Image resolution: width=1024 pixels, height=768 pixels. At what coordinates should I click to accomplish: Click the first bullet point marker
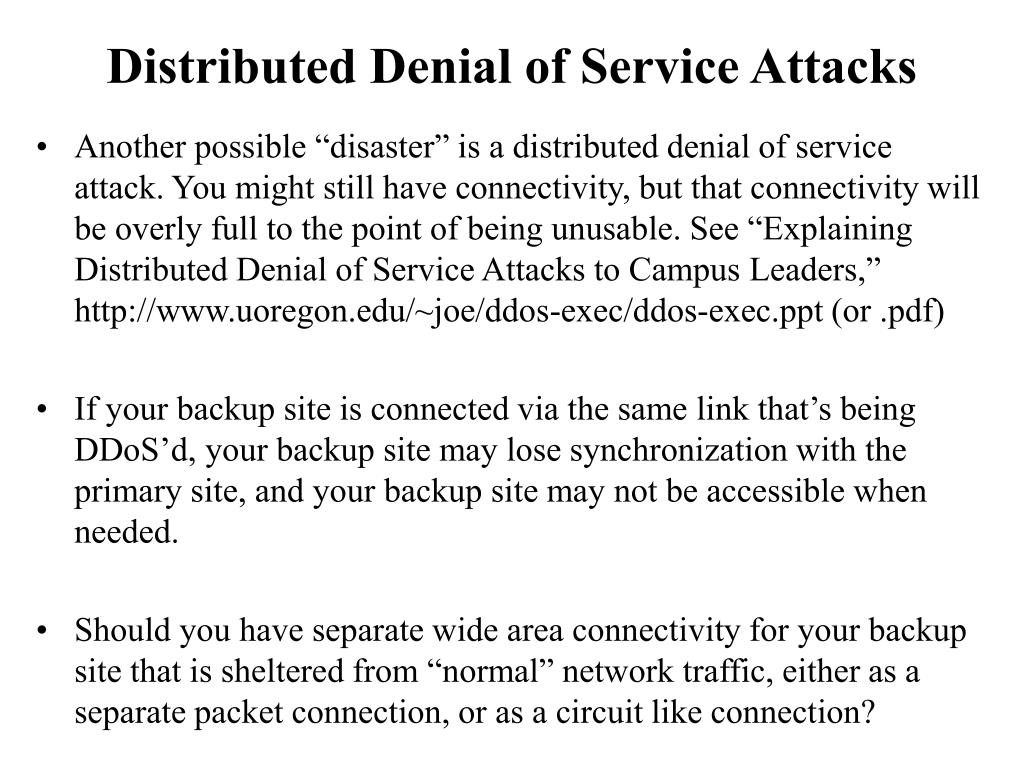pyautogui.click(x=43, y=146)
